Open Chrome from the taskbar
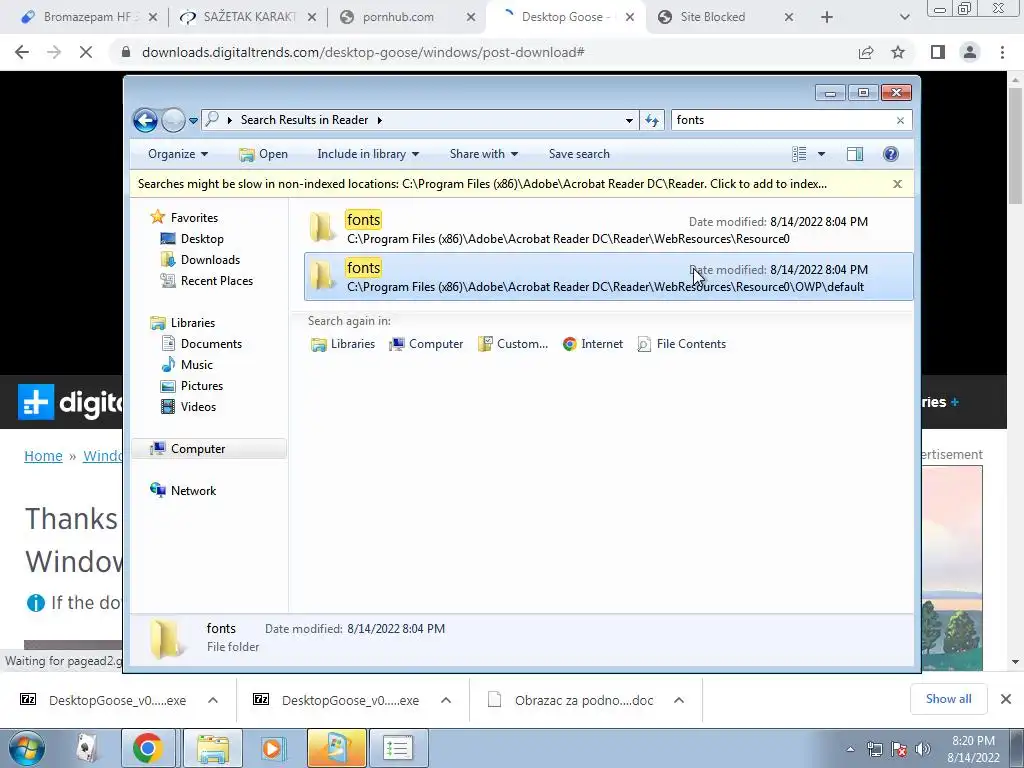 pyautogui.click(x=148, y=748)
